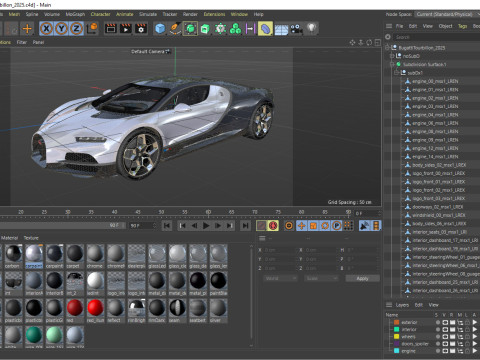The height and width of the screenshot is (360, 480).
Task: Click the Floor environment grid icon
Action: (281, 29)
